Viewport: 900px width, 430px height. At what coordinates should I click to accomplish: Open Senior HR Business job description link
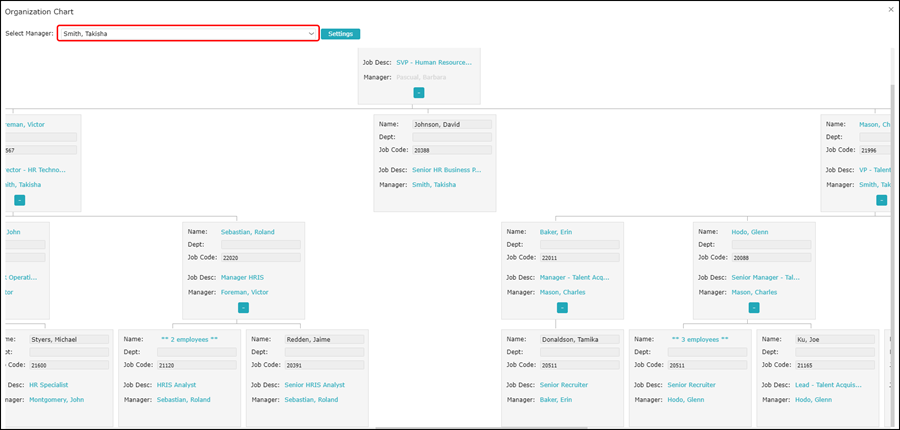pyautogui.click(x=447, y=169)
